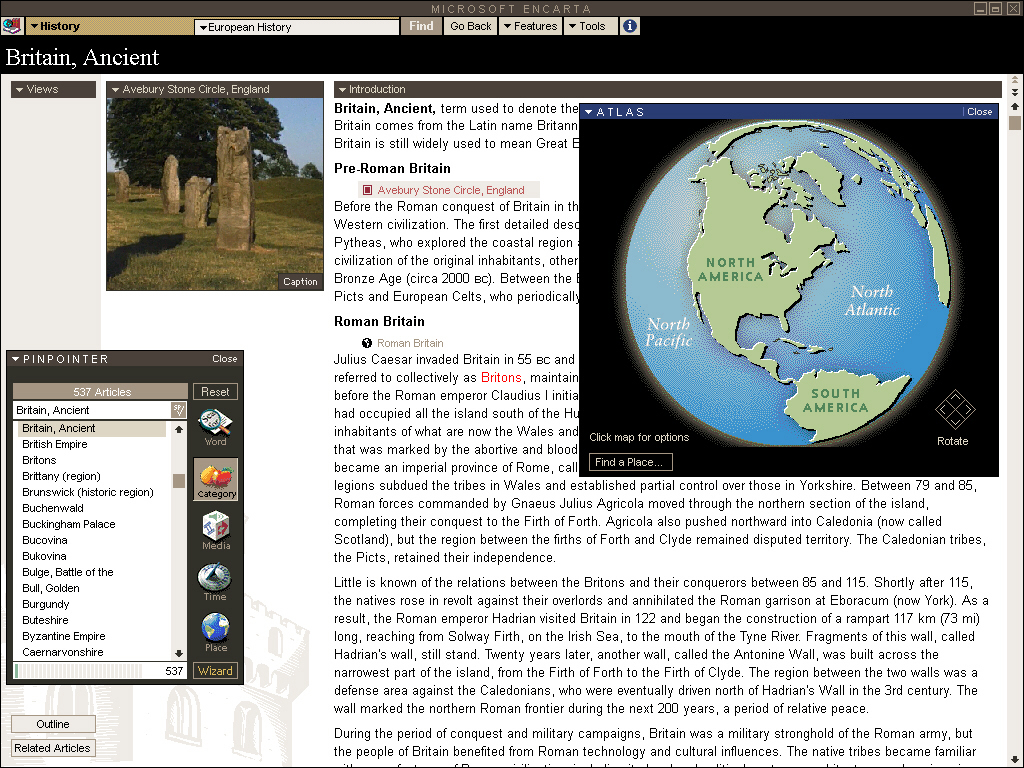Click the Avebury Stone Circle photo
The height and width of the screenshot is (768, 1024).
215,194
